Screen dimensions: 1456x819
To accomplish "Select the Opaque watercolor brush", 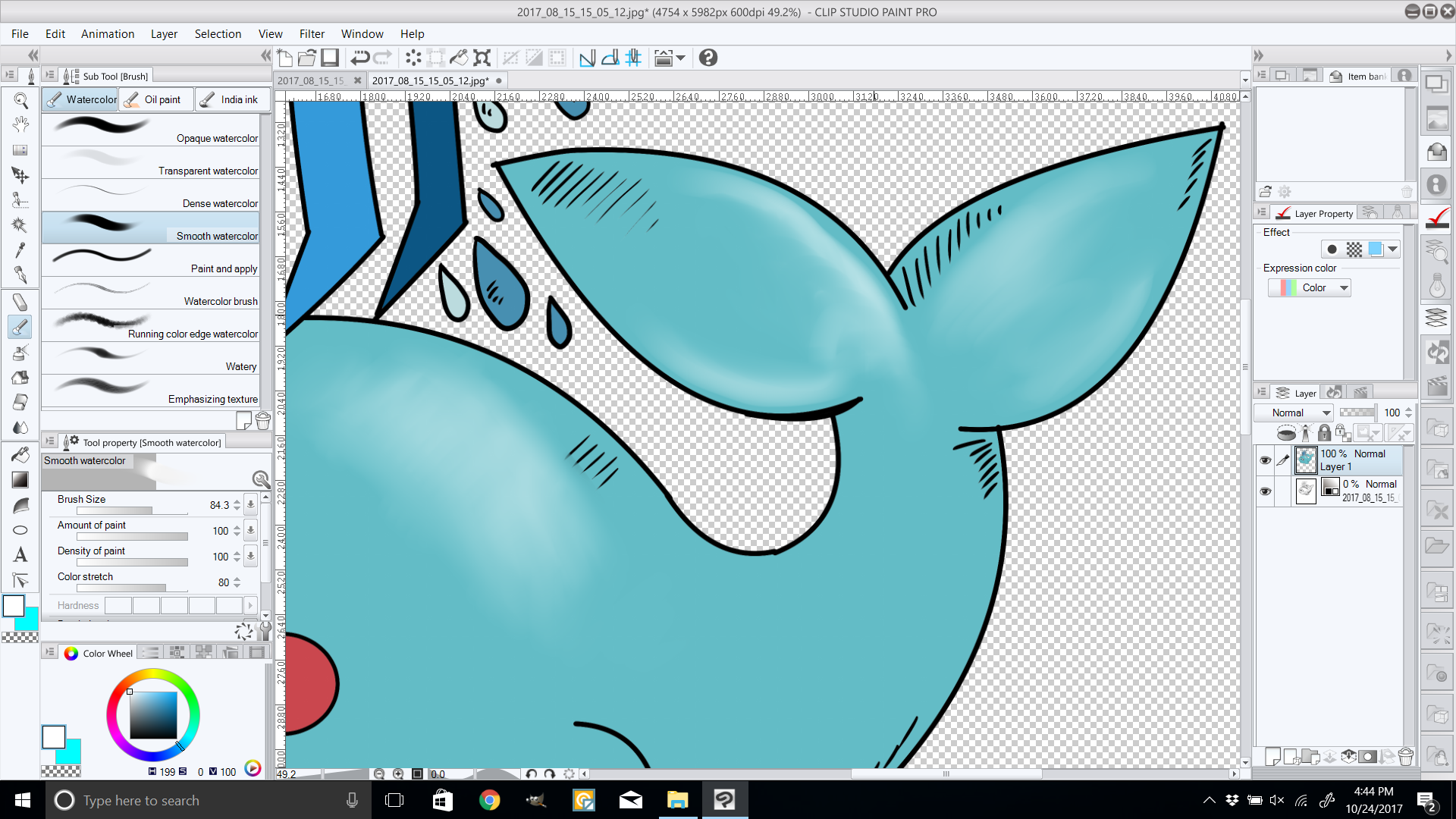I will [151, 129].
